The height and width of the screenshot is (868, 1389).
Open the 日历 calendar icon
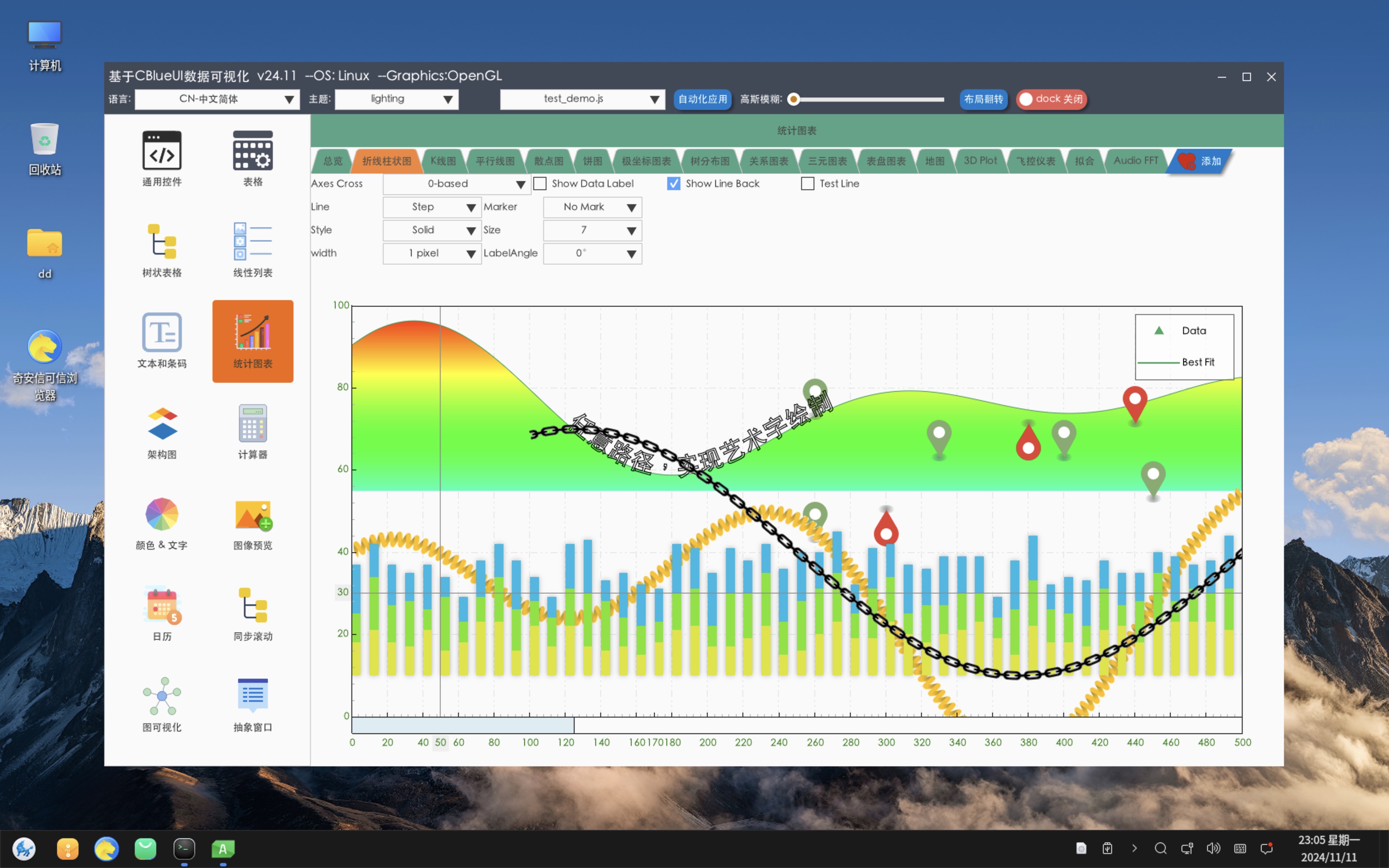tap(162, 614)
